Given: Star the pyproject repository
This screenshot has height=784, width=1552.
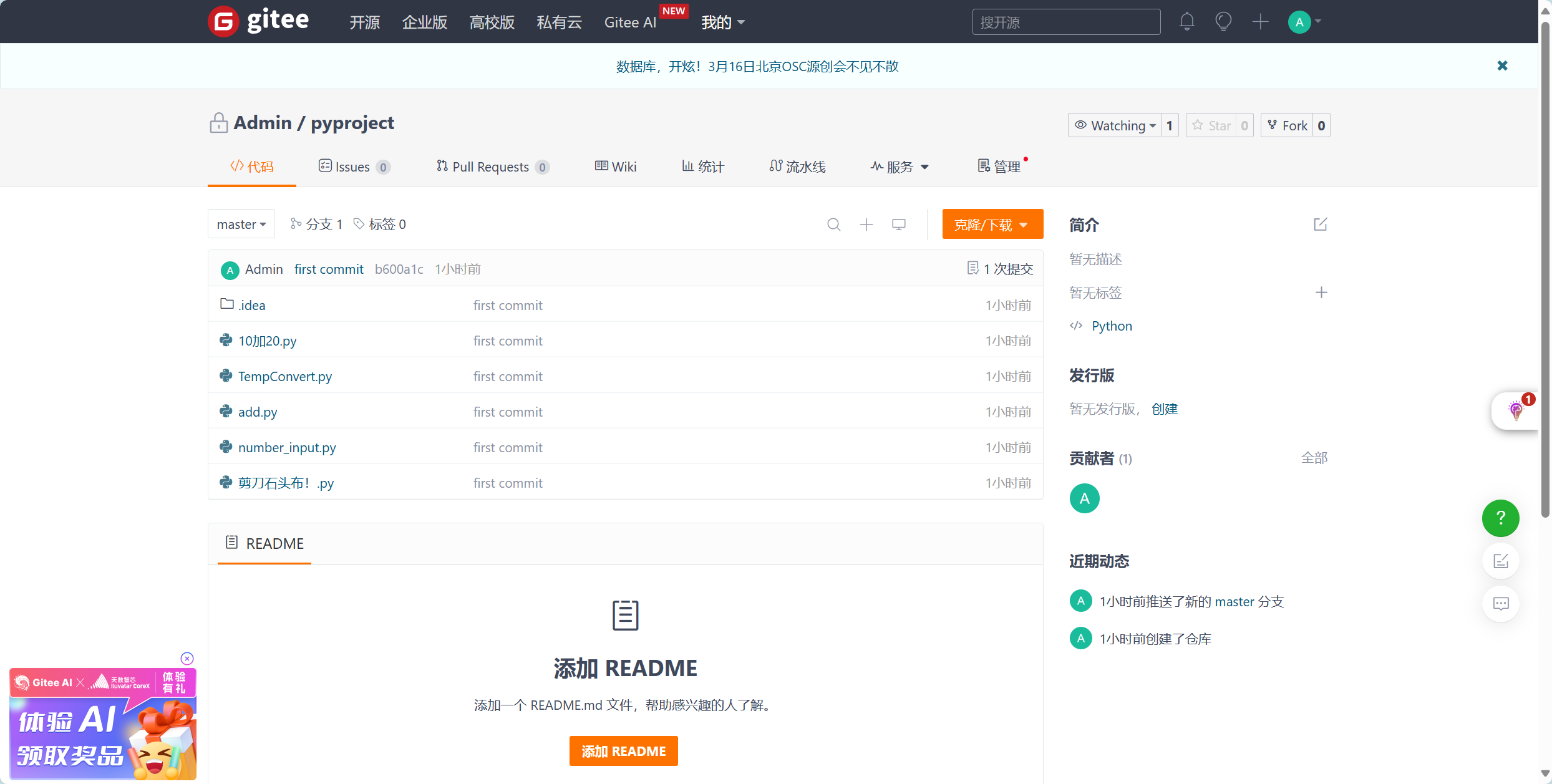Looking at the screenshot, I should (x=1211, y=125).
